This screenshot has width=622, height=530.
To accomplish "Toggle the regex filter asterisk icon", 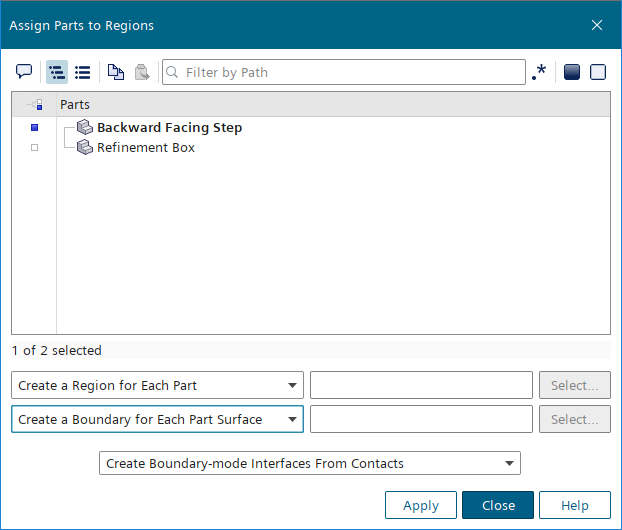I will click(539, 72).
